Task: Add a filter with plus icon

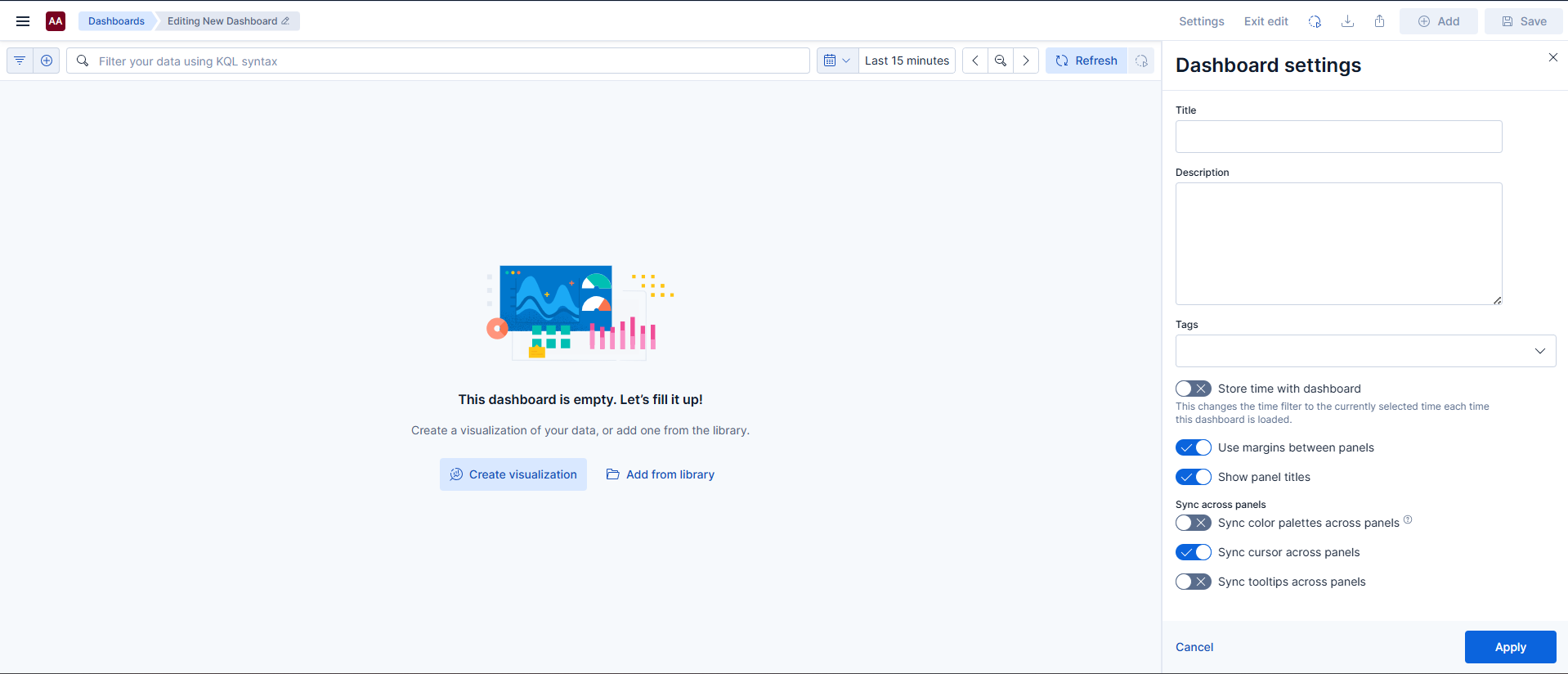Action: 47,61
